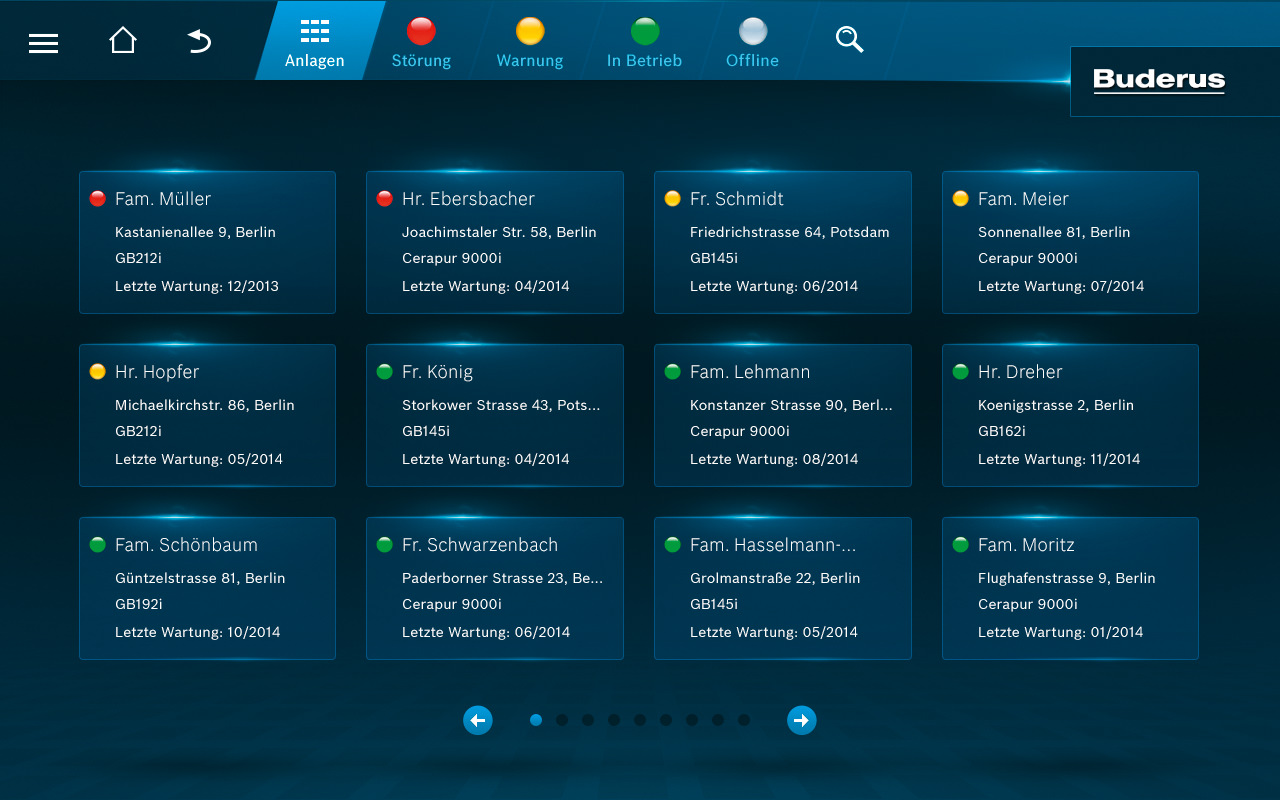Show In Betrieb green systems
The height and width of the screenshot is (800, 1280).
(x=645, y=42)
